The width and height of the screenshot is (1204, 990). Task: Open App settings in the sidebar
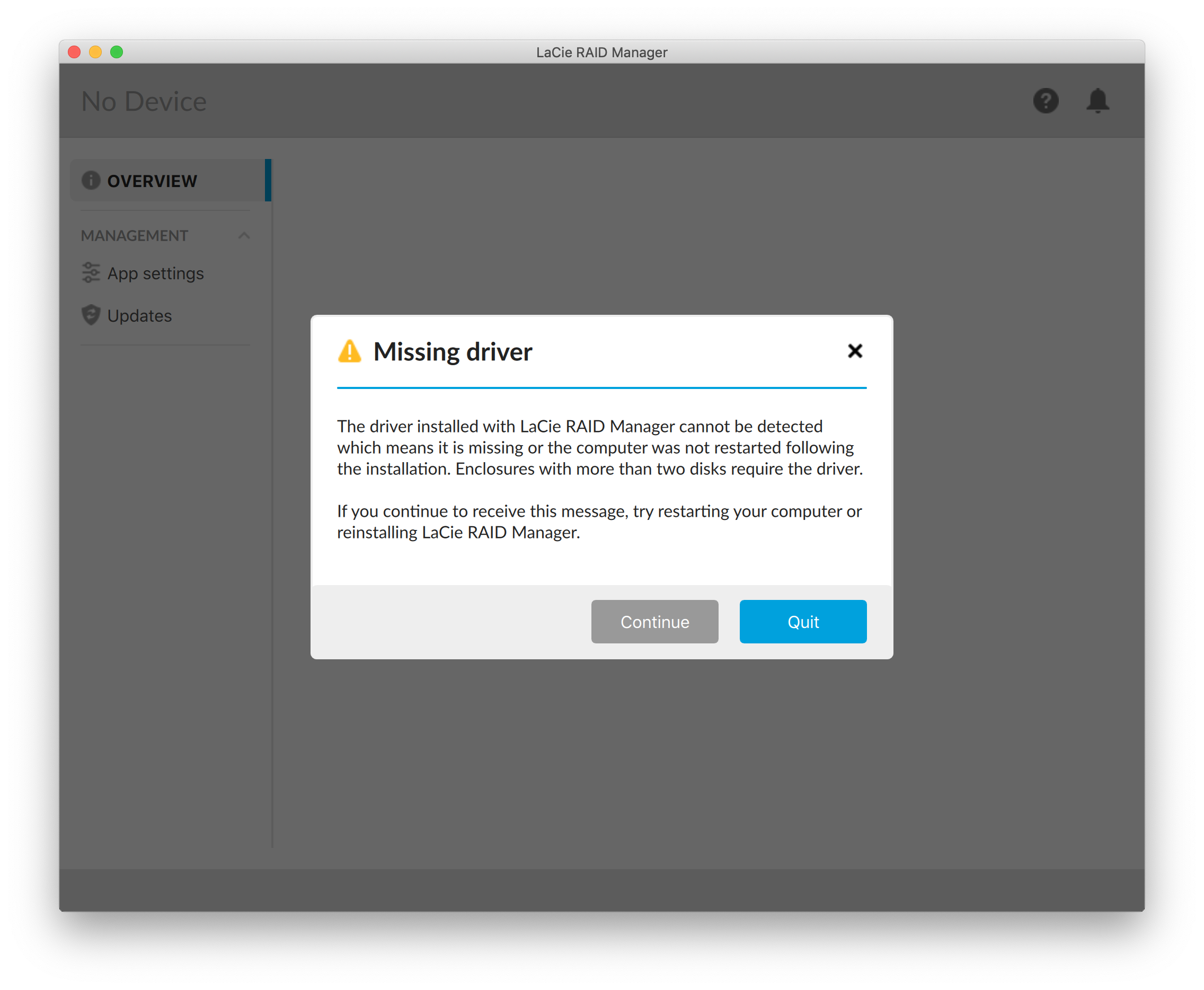tap(155, 273)
